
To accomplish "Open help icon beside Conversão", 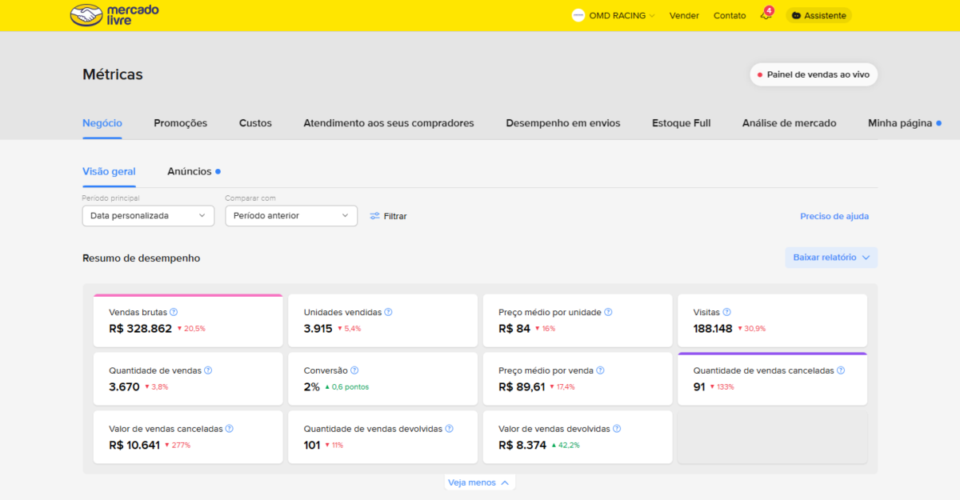I will pos(354,370).
